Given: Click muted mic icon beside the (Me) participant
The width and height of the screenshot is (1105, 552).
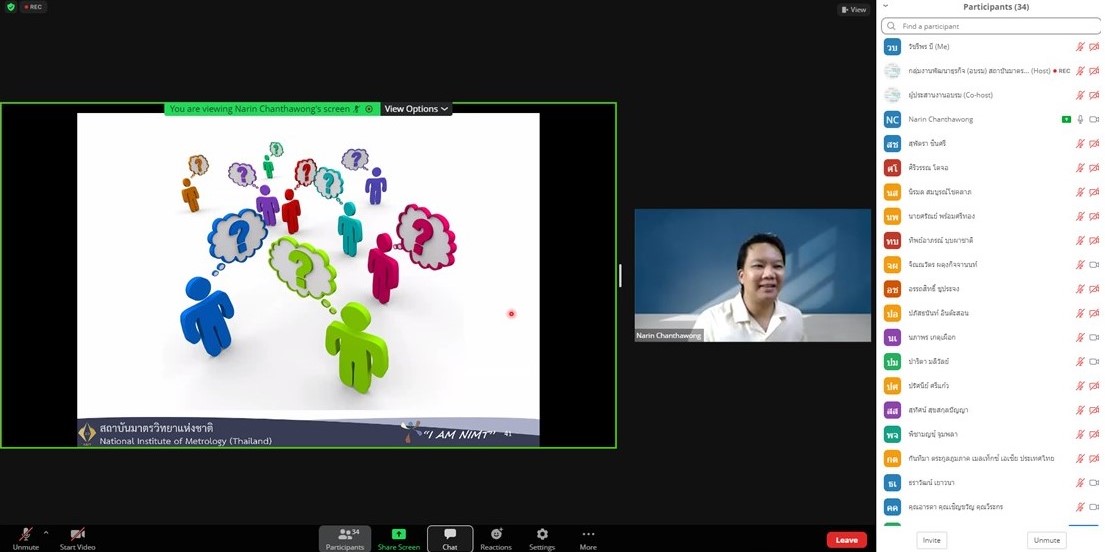Looking at the screenshot, I should [1080, 46].
